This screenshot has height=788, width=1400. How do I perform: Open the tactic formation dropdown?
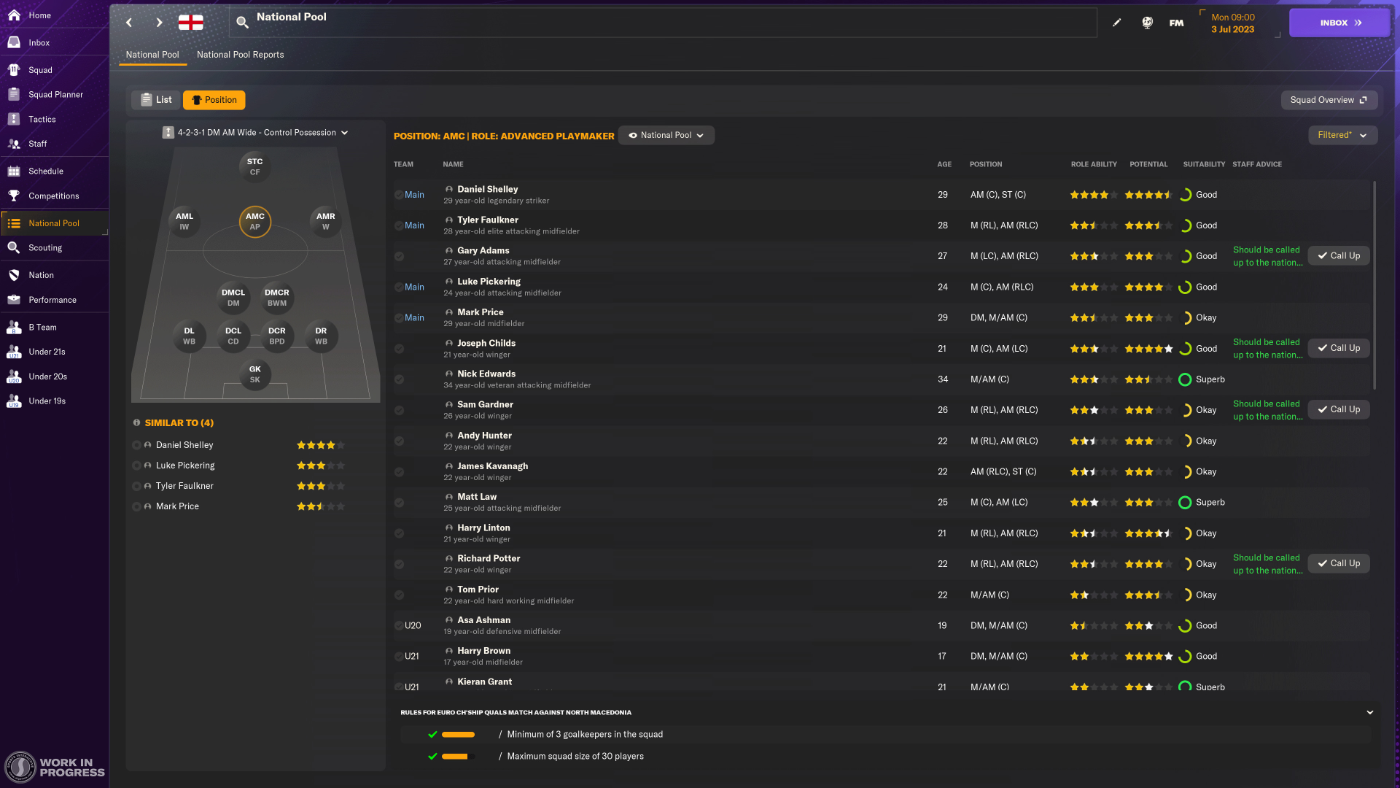(x=255, y=132)
